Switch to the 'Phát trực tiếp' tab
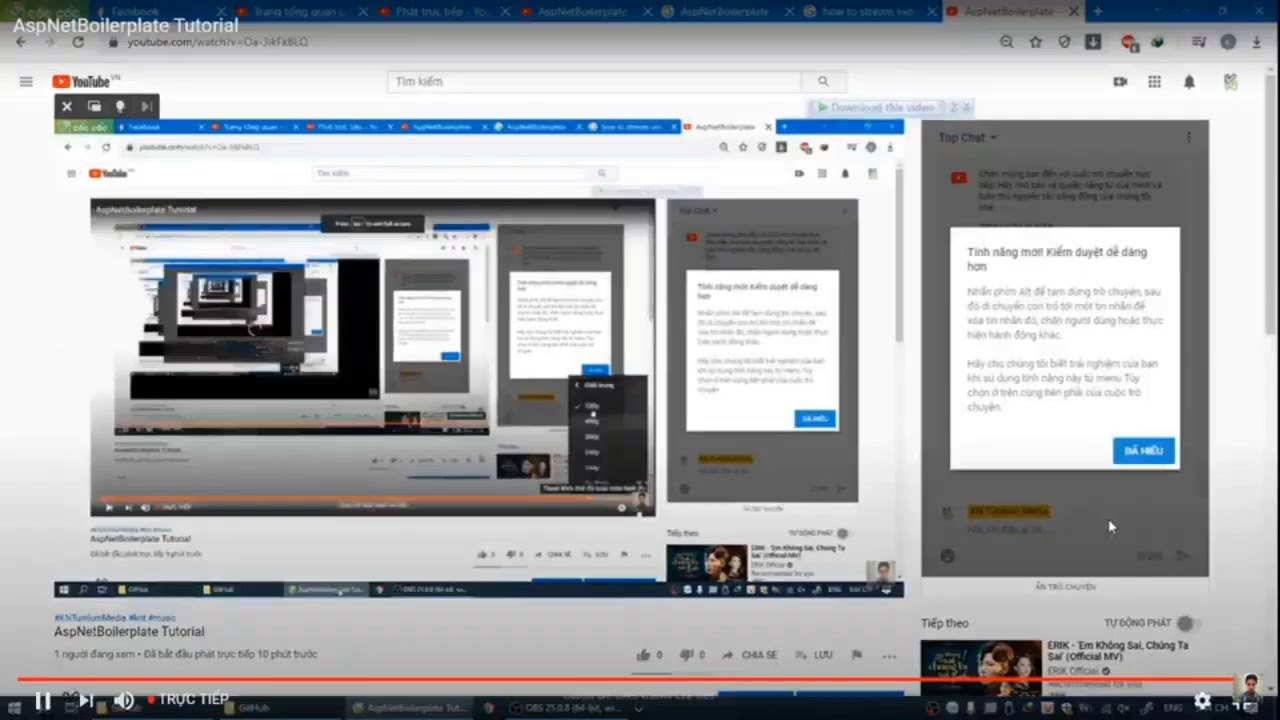 click(x=440, y=12)
